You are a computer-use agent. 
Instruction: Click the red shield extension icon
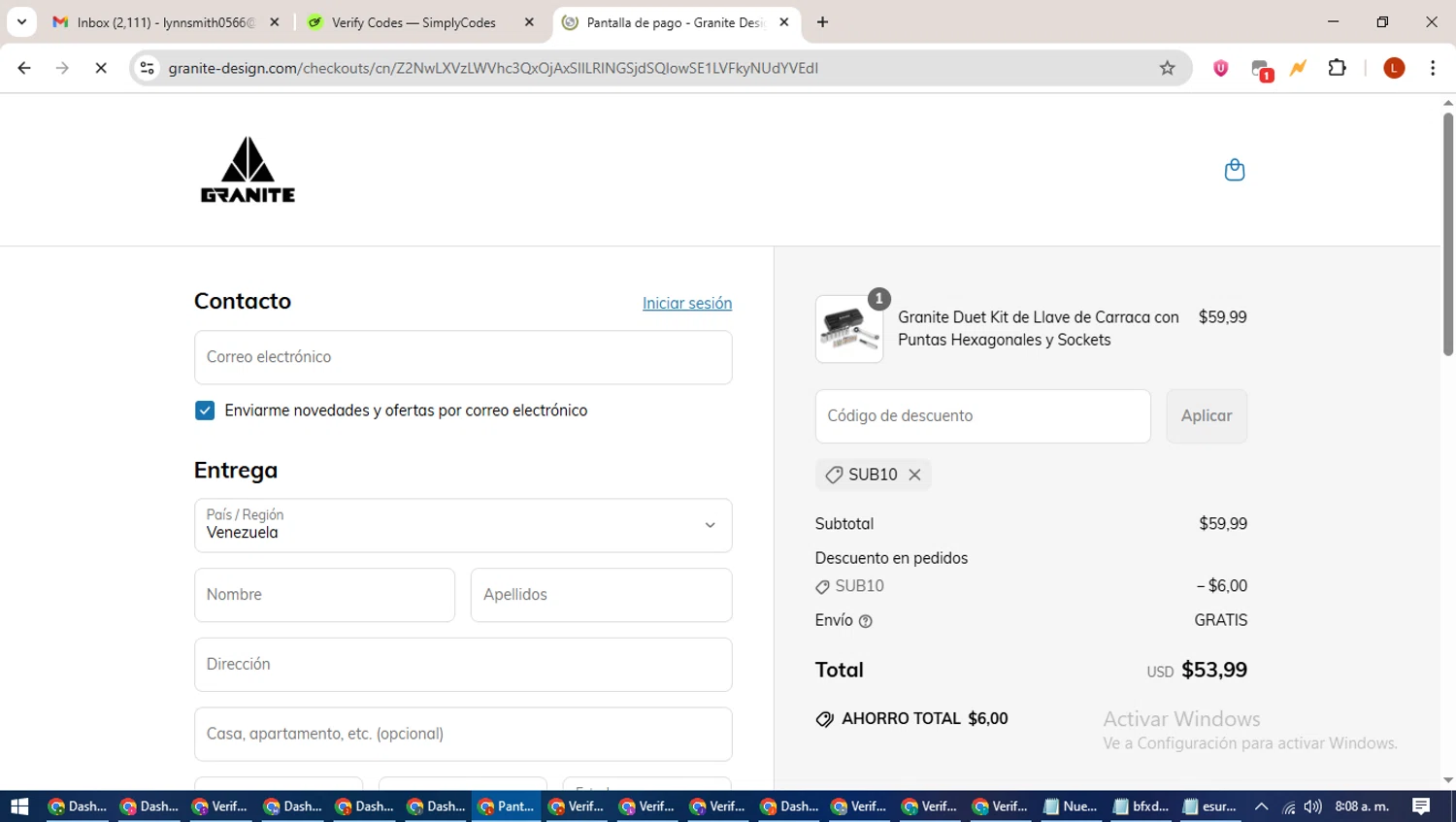(x=1221, y=68)
